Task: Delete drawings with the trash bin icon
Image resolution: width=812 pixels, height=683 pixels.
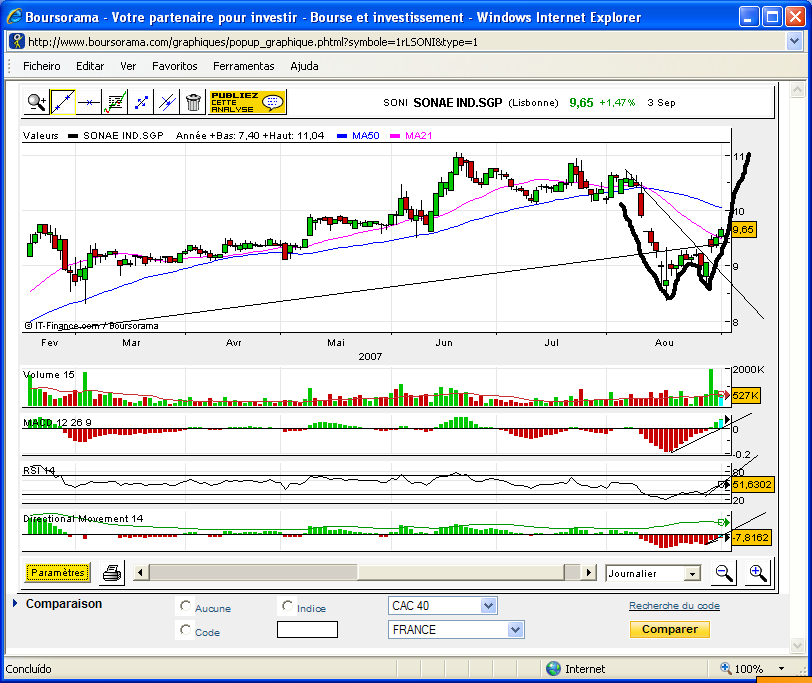Action: (x=193, y=101)
